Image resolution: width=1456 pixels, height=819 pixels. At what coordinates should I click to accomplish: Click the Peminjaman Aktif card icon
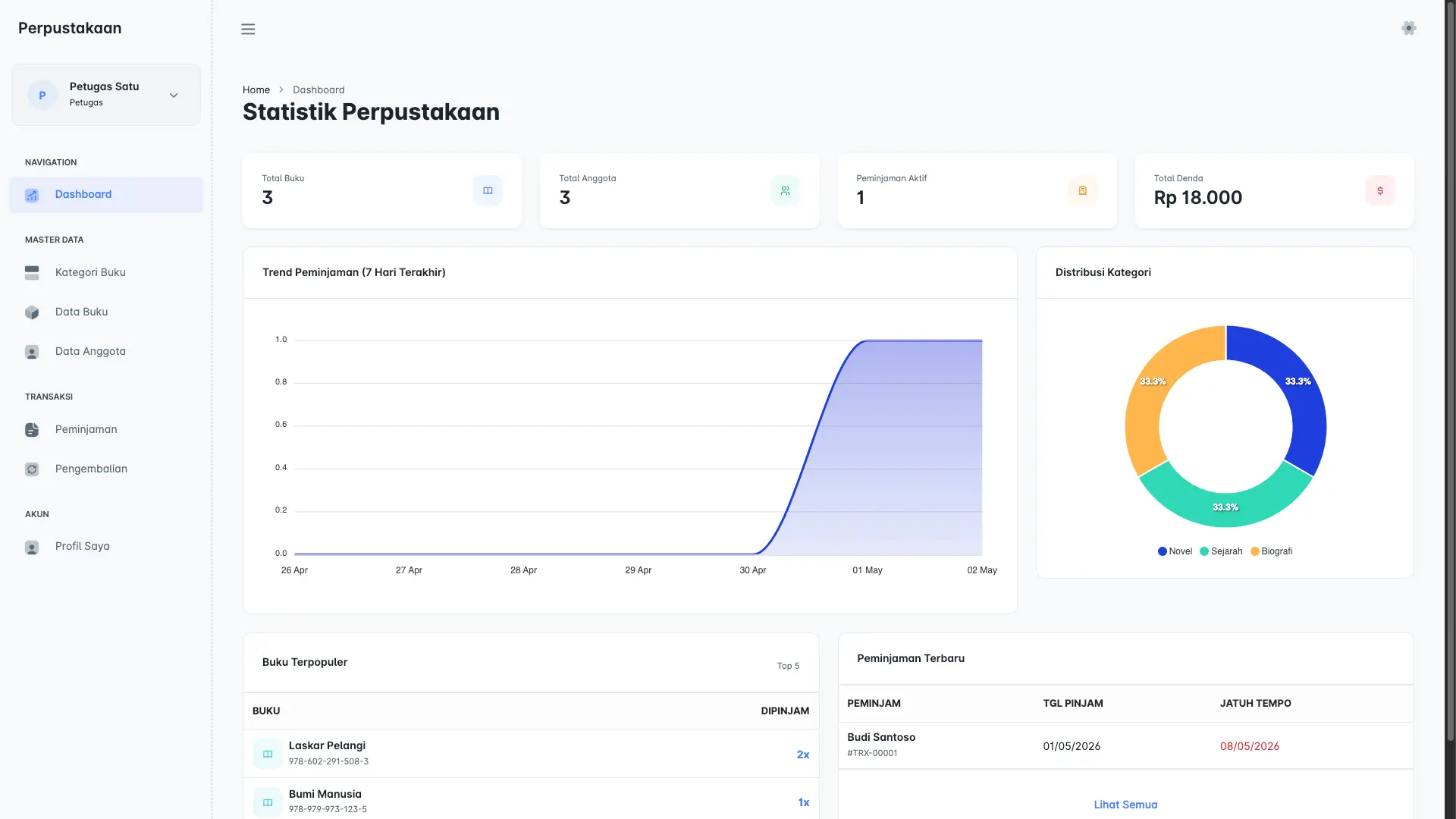coord(1082,190)
